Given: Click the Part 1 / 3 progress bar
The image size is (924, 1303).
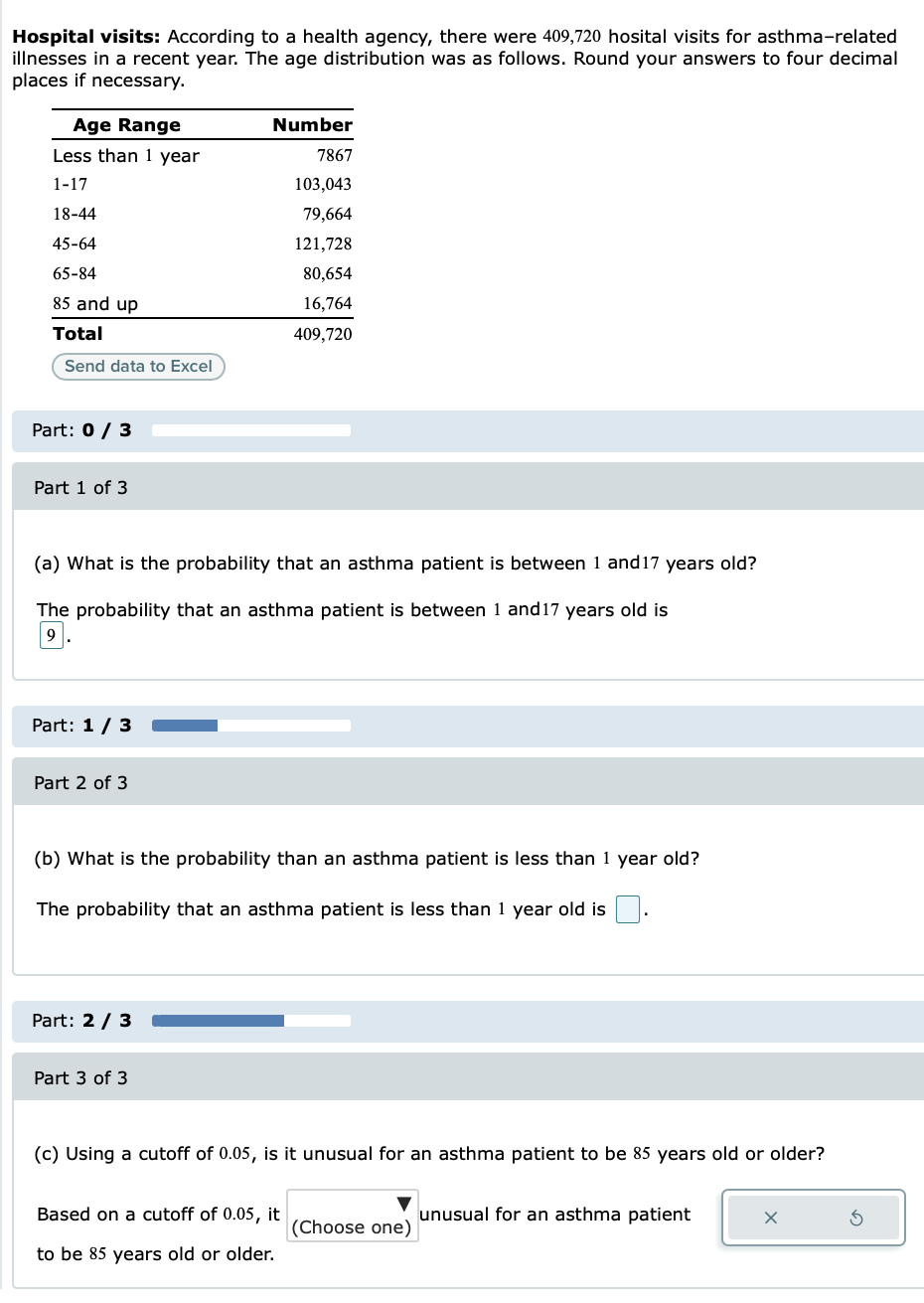Looking at the screenshot, I should pos(251,726).
